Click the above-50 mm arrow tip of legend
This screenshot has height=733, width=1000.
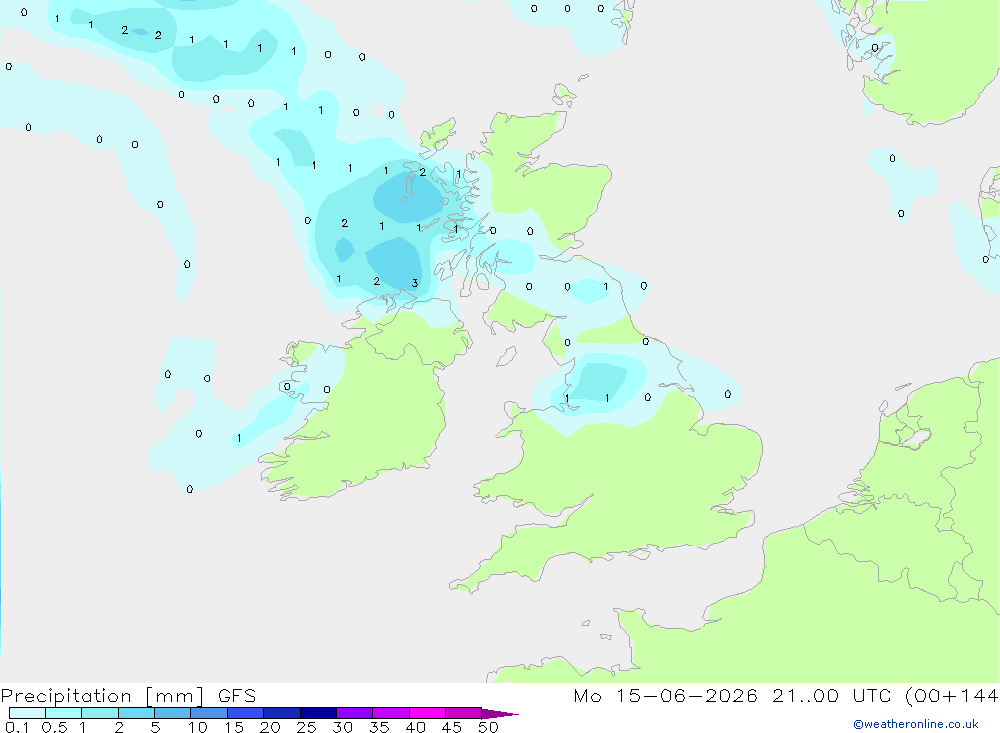point(500,714)
